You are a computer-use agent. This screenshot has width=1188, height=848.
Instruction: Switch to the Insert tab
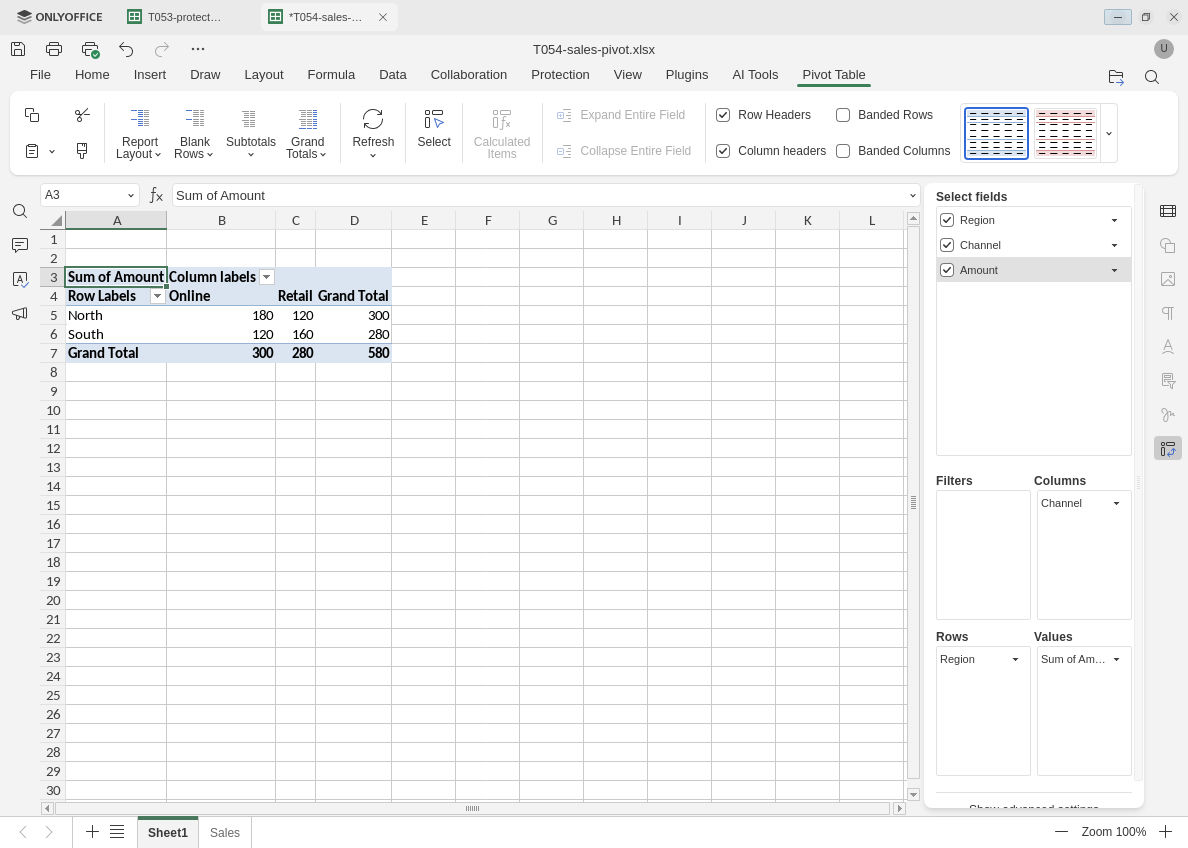coord(150,75)
